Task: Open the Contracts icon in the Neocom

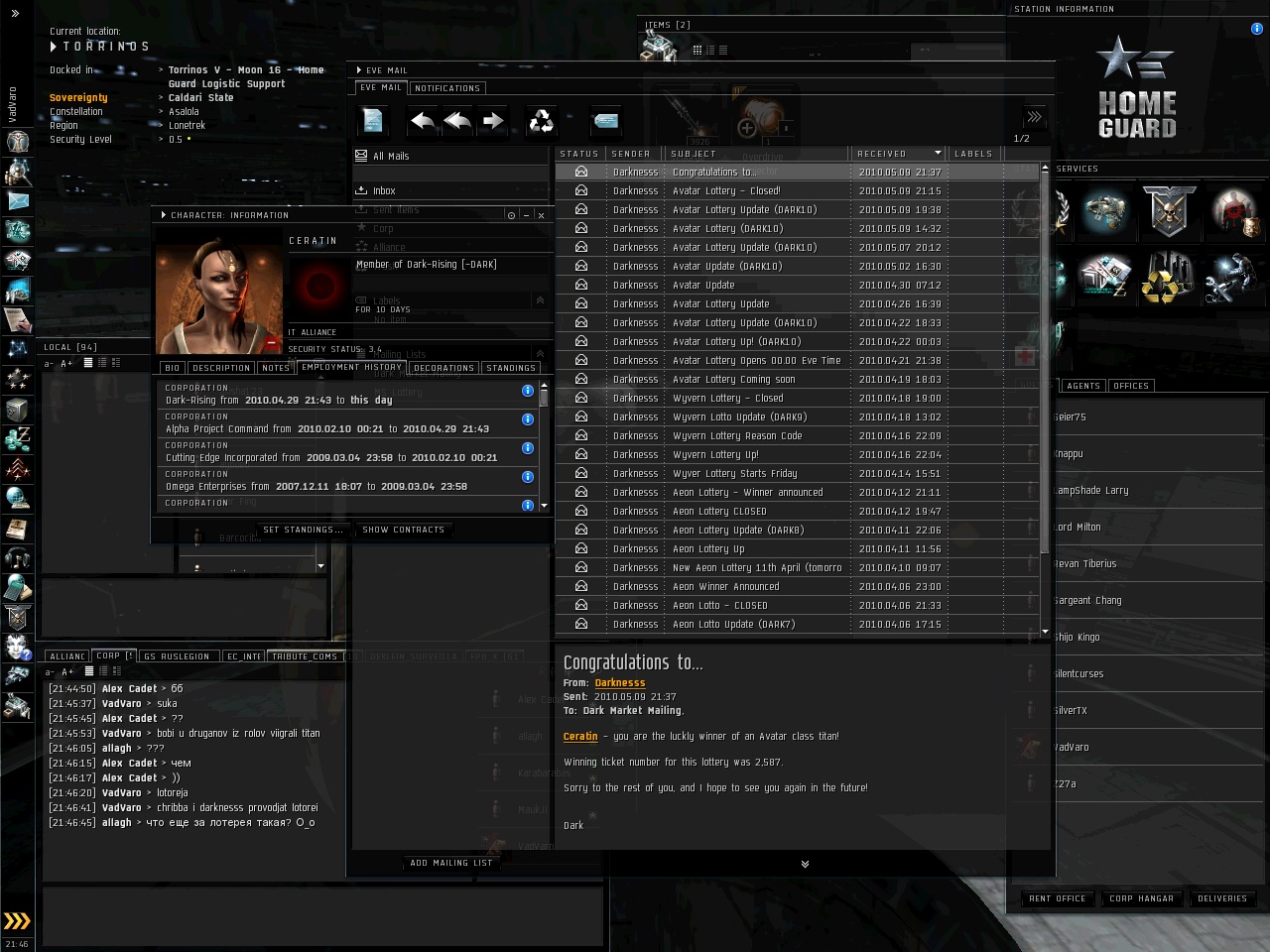Action: tap(17, 320)
